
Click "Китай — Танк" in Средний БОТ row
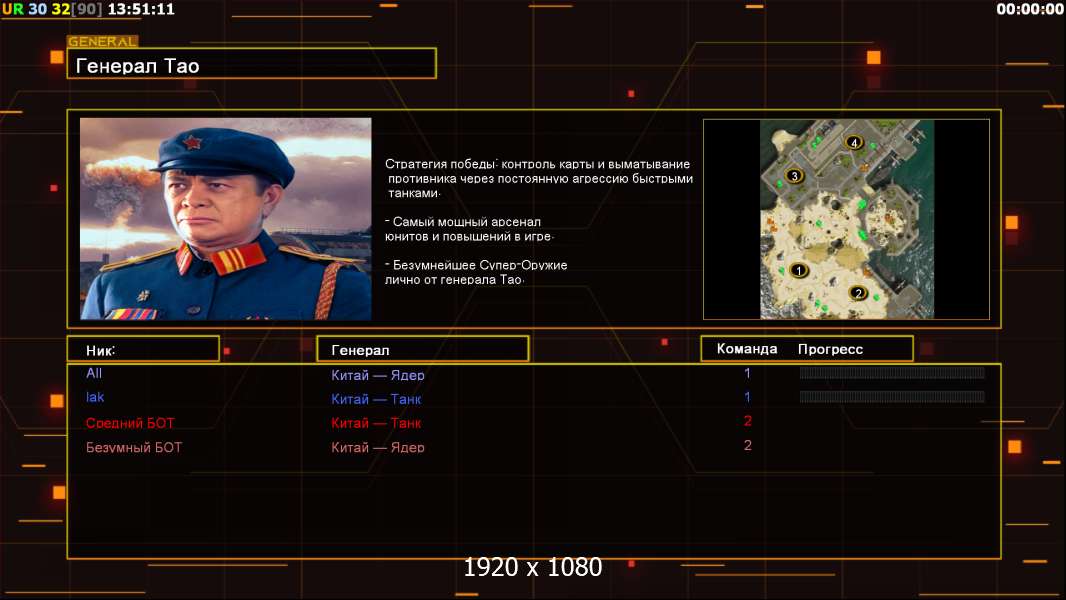coord(376,423)
